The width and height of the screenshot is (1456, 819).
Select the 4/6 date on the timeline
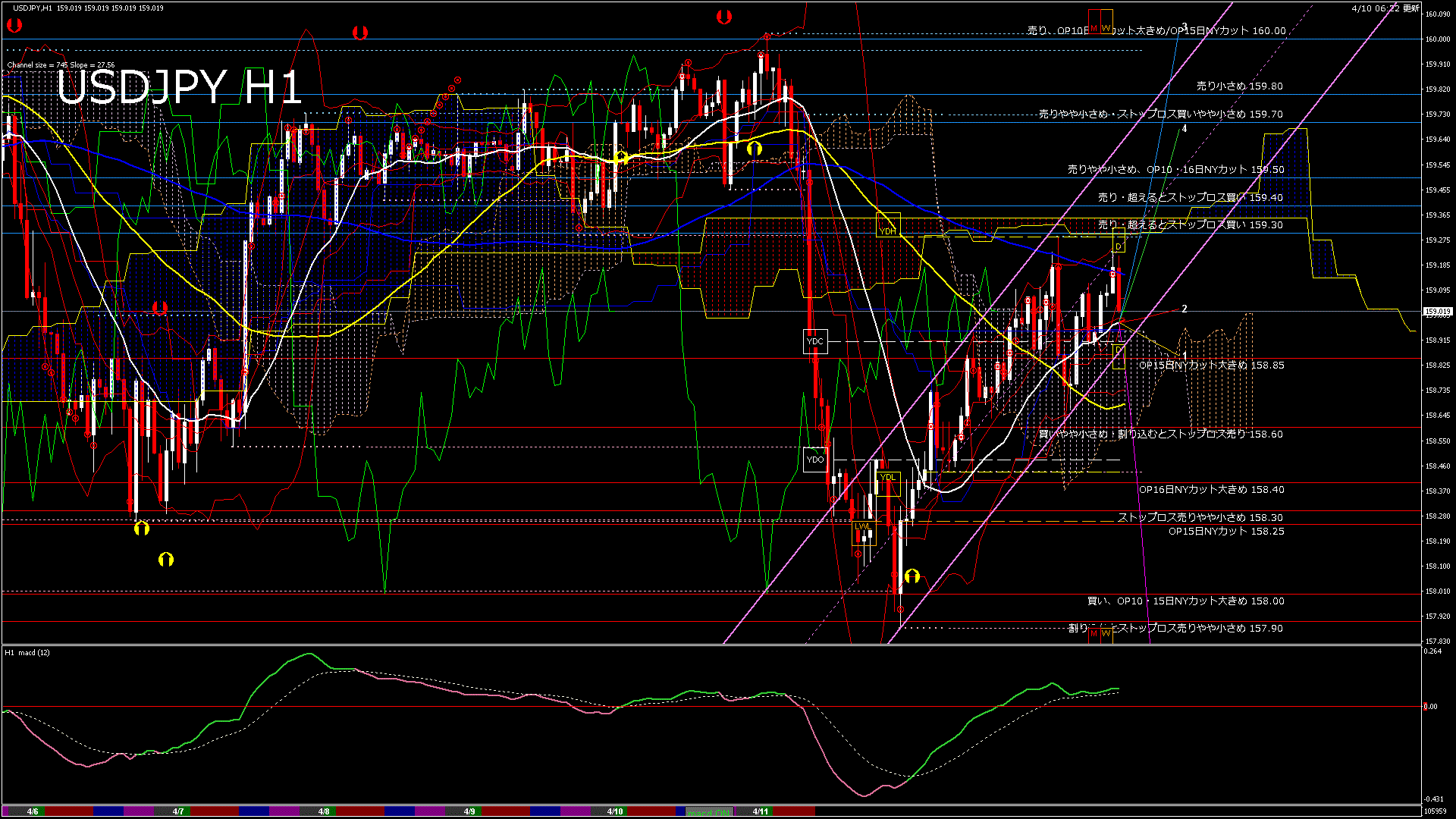(x=33, y=811)
